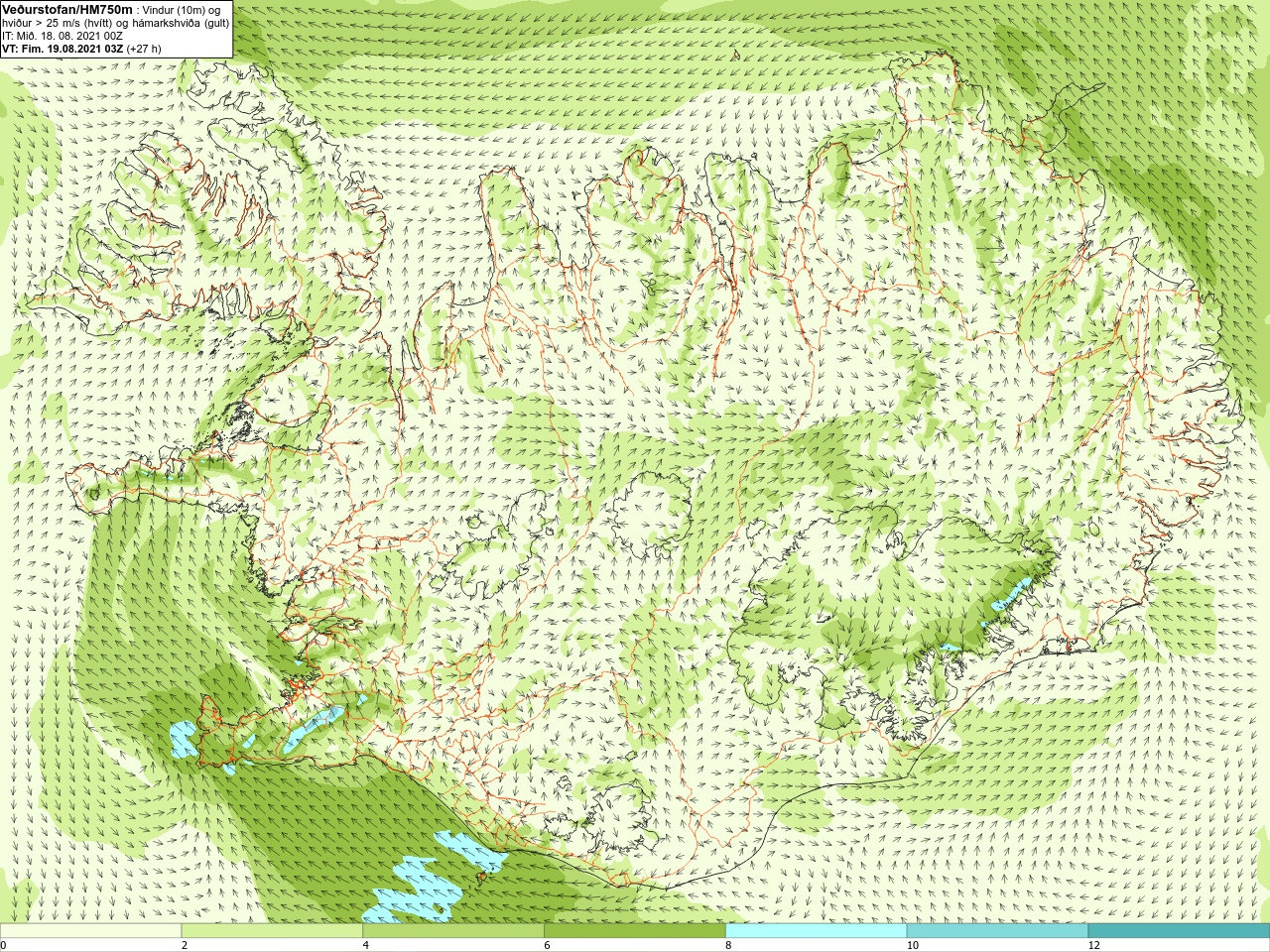Viewport: 1270px width, 952px height.
Task: Click the legend tick label '4'
Action: click(x=366, y=945)
